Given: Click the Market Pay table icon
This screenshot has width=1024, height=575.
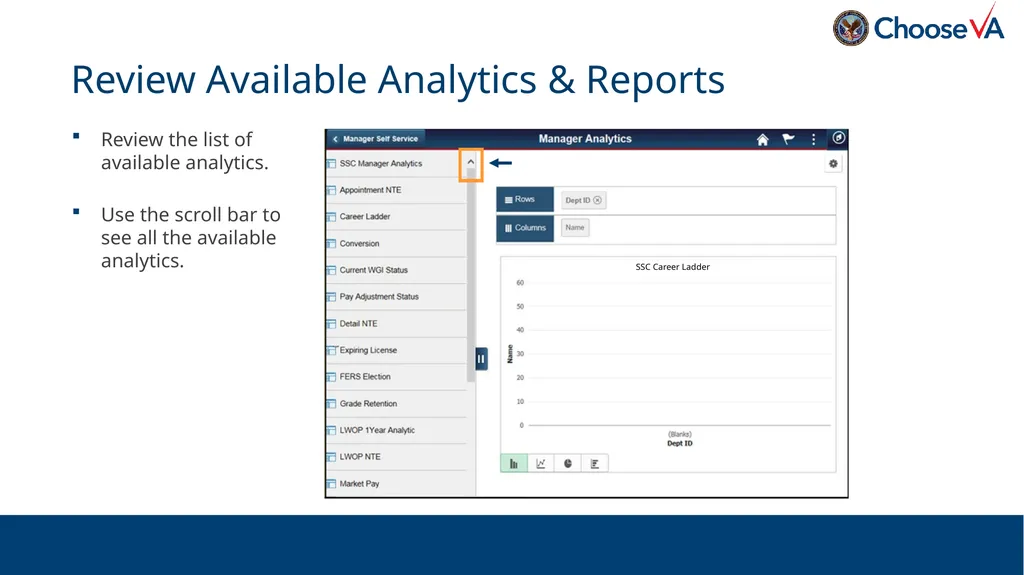Looking at the screenshot, I should [x=331, y=484].
